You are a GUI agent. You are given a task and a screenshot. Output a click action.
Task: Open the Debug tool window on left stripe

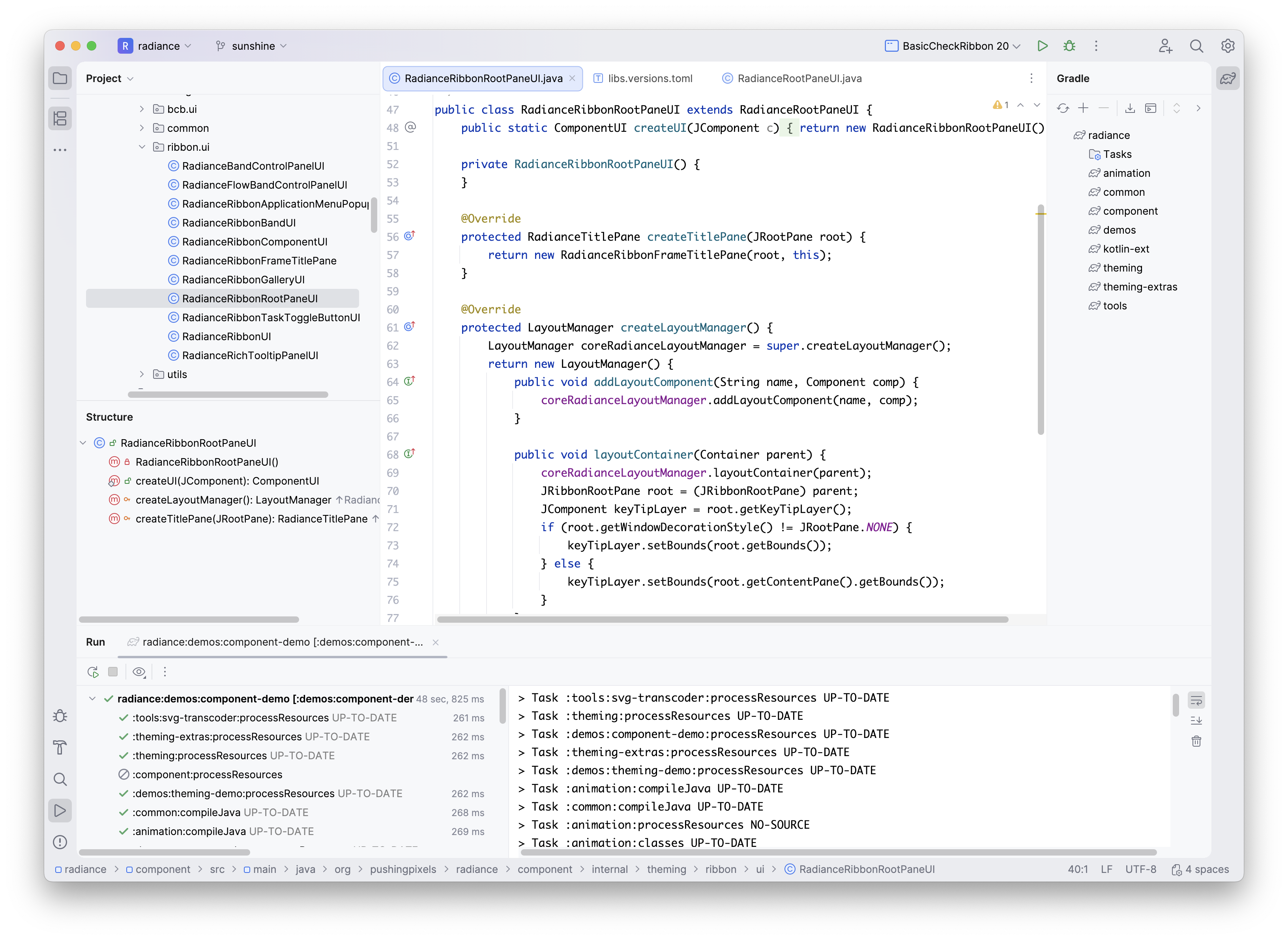pyautogui.click(x=60, y=716)
